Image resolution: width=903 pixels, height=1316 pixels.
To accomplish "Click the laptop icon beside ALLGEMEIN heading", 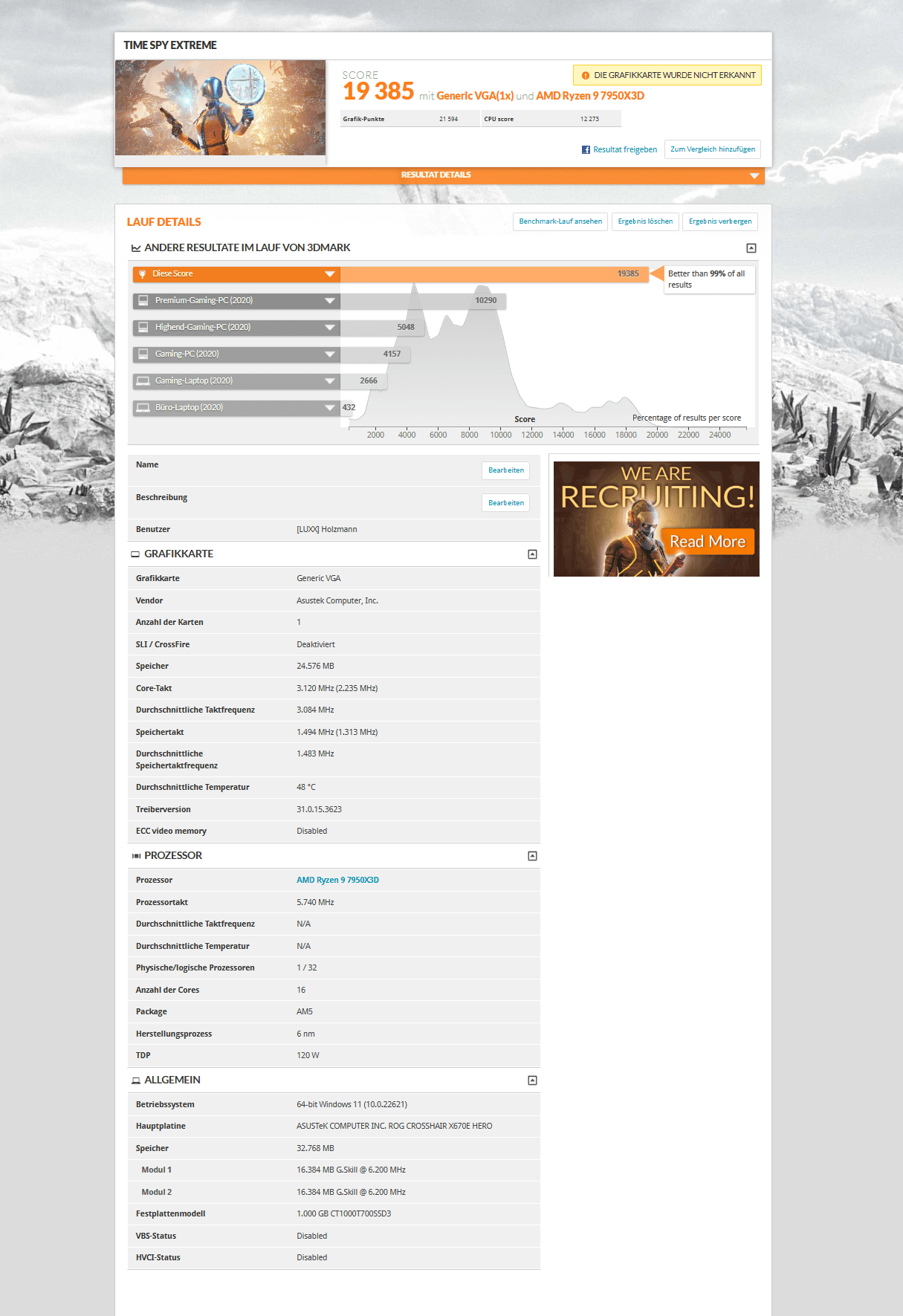I will coord(136,1080).
